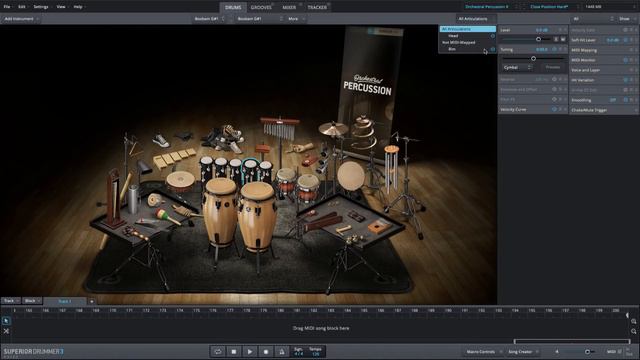Open the File menu
Viewport: 640px width, 360px height.
tap(7, 7)
